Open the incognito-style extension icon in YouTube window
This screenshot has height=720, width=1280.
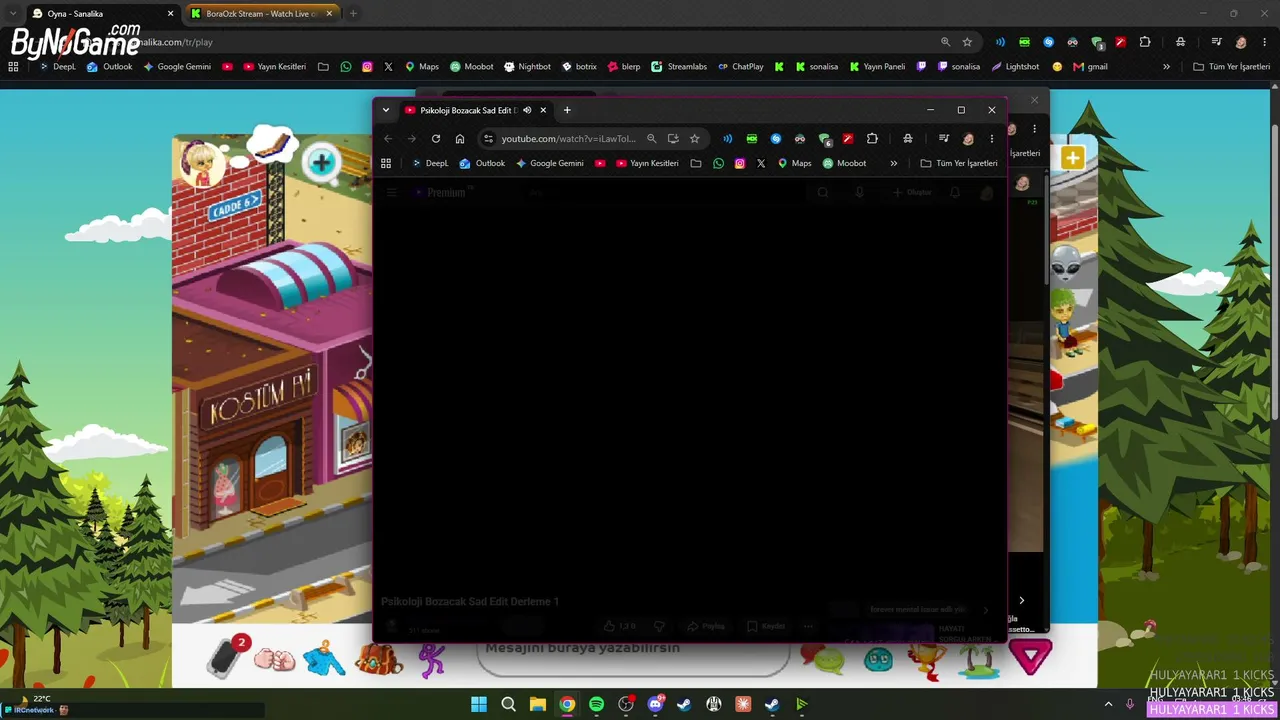[x=907, y=139]
